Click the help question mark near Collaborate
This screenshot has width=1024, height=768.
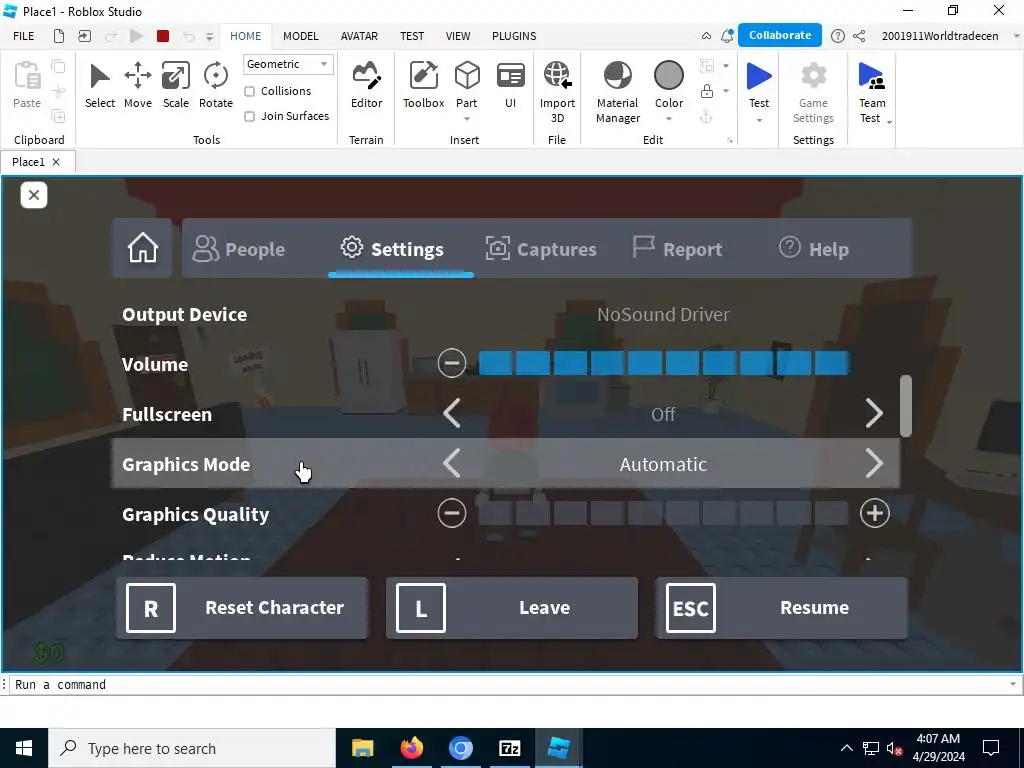[x=837, y=36]
